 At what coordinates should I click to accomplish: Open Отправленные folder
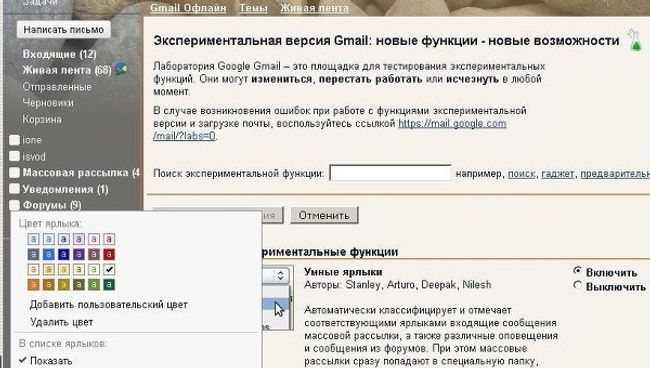(57, 87)
